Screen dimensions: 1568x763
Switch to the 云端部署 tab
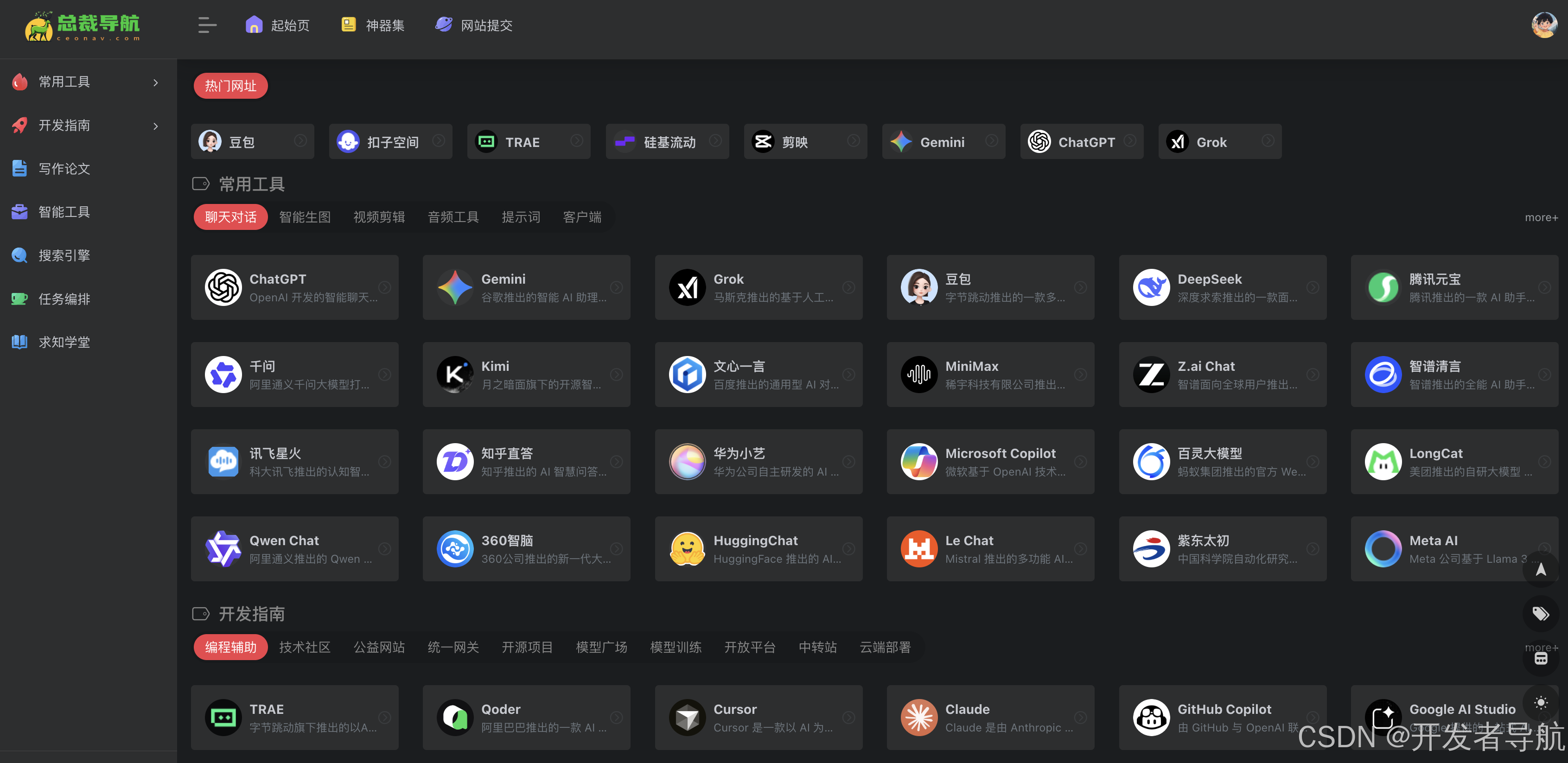[885, 648]
